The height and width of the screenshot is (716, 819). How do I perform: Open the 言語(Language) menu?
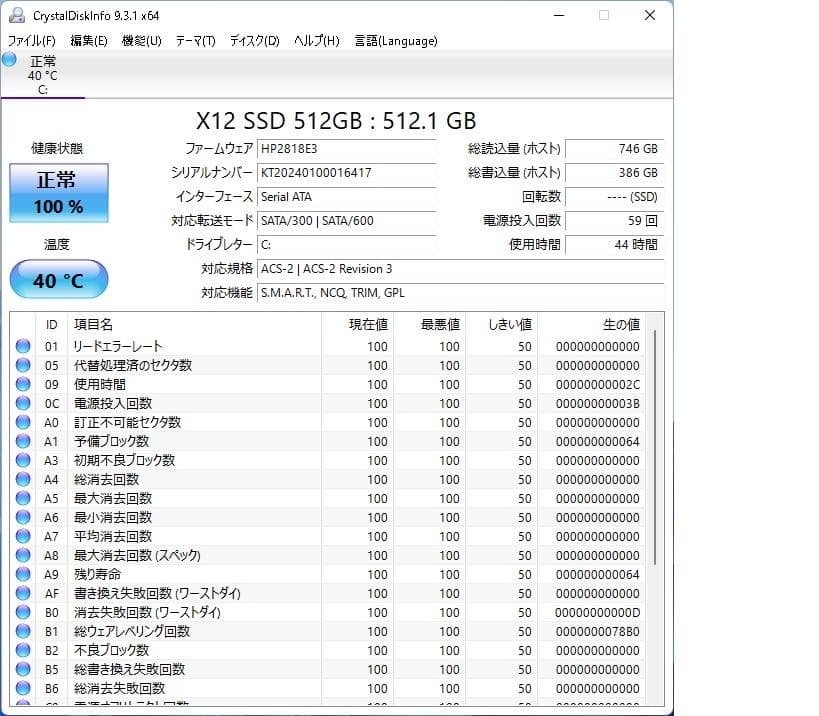tap(396, 41)
